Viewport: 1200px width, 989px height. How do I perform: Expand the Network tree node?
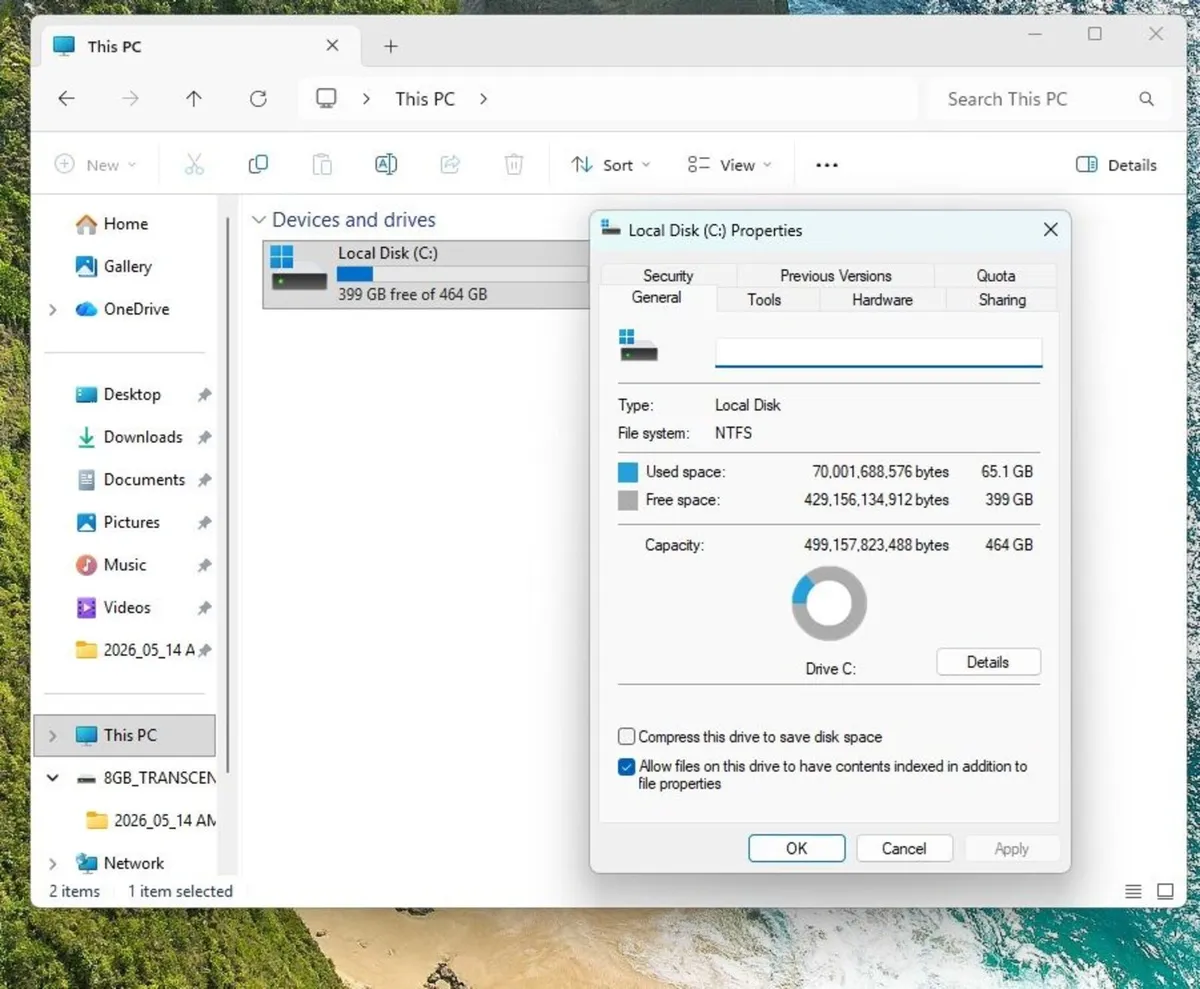(x=53, y=863)
